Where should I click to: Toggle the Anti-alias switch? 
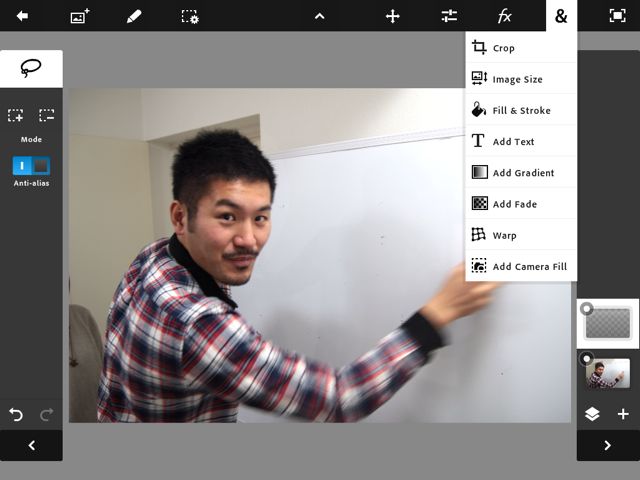[31, 166]
